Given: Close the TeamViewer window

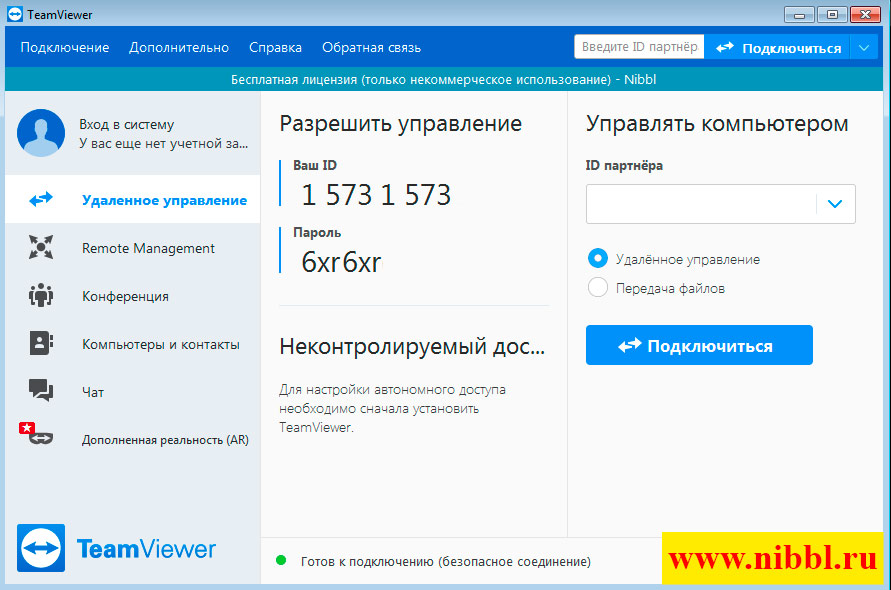Looking at the screenshot, I should click(865, 14).
